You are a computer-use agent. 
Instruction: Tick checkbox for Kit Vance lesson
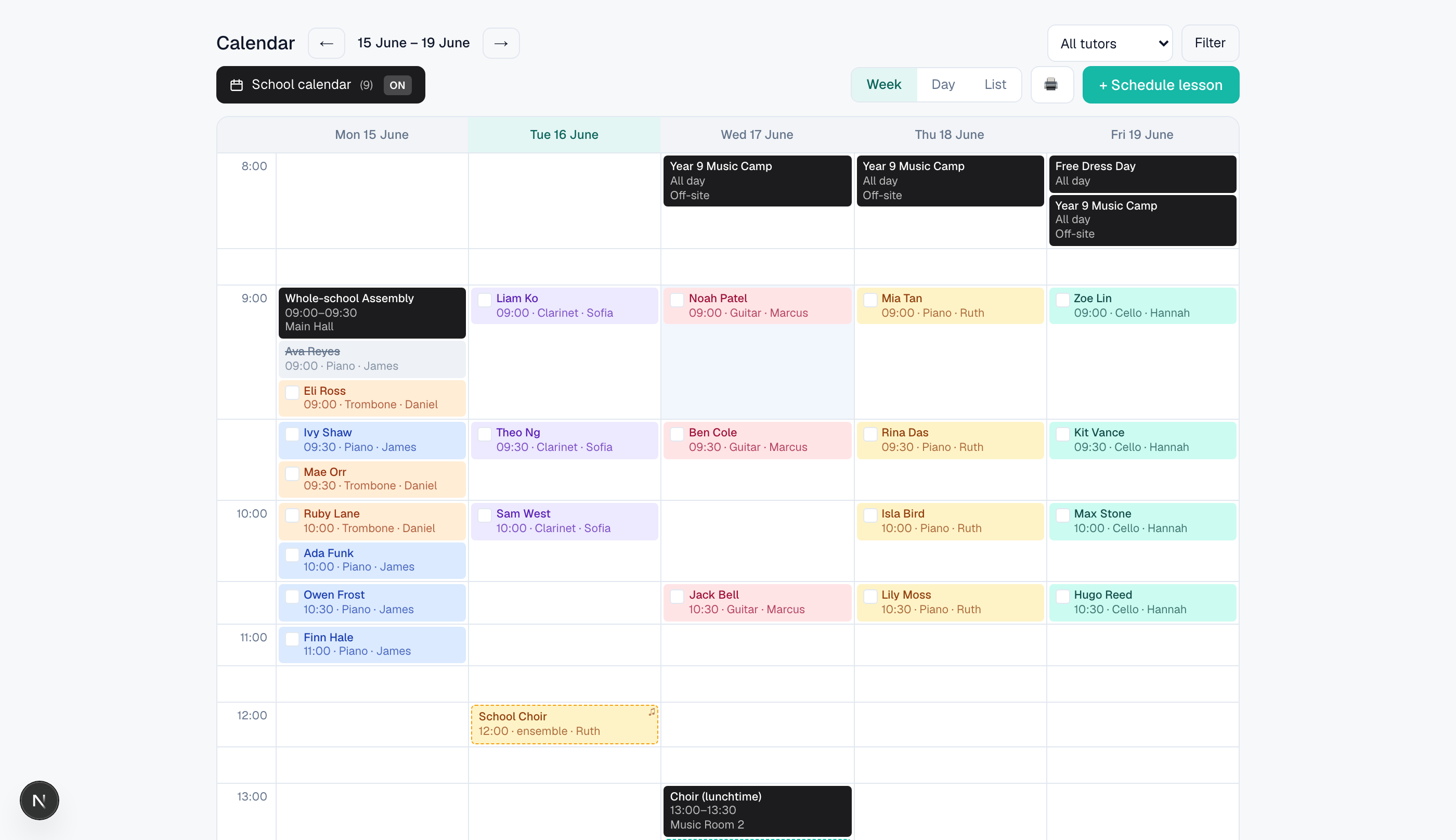click(x=1062, y=434)
